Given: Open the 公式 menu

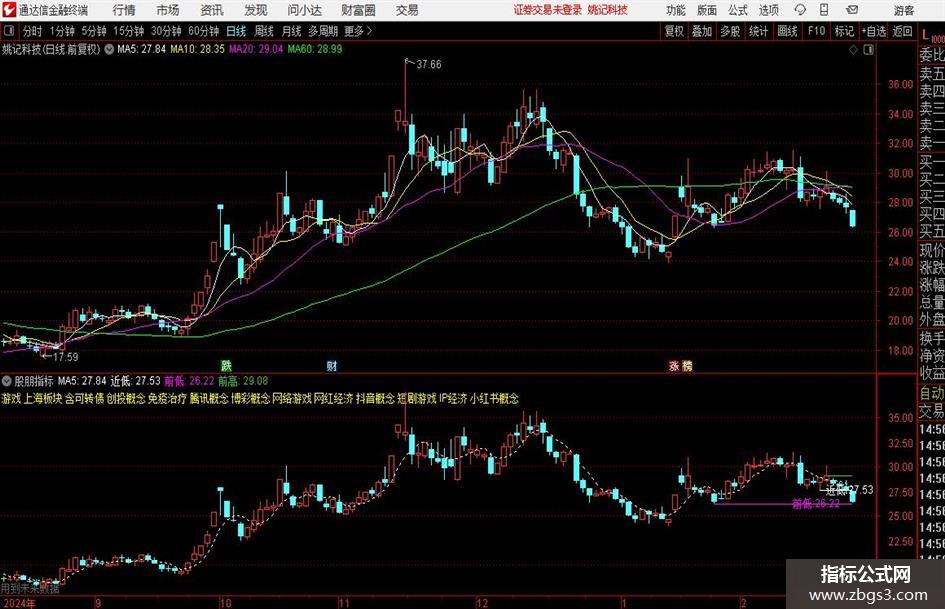Looking at the screenshot, I should (738, 10).
